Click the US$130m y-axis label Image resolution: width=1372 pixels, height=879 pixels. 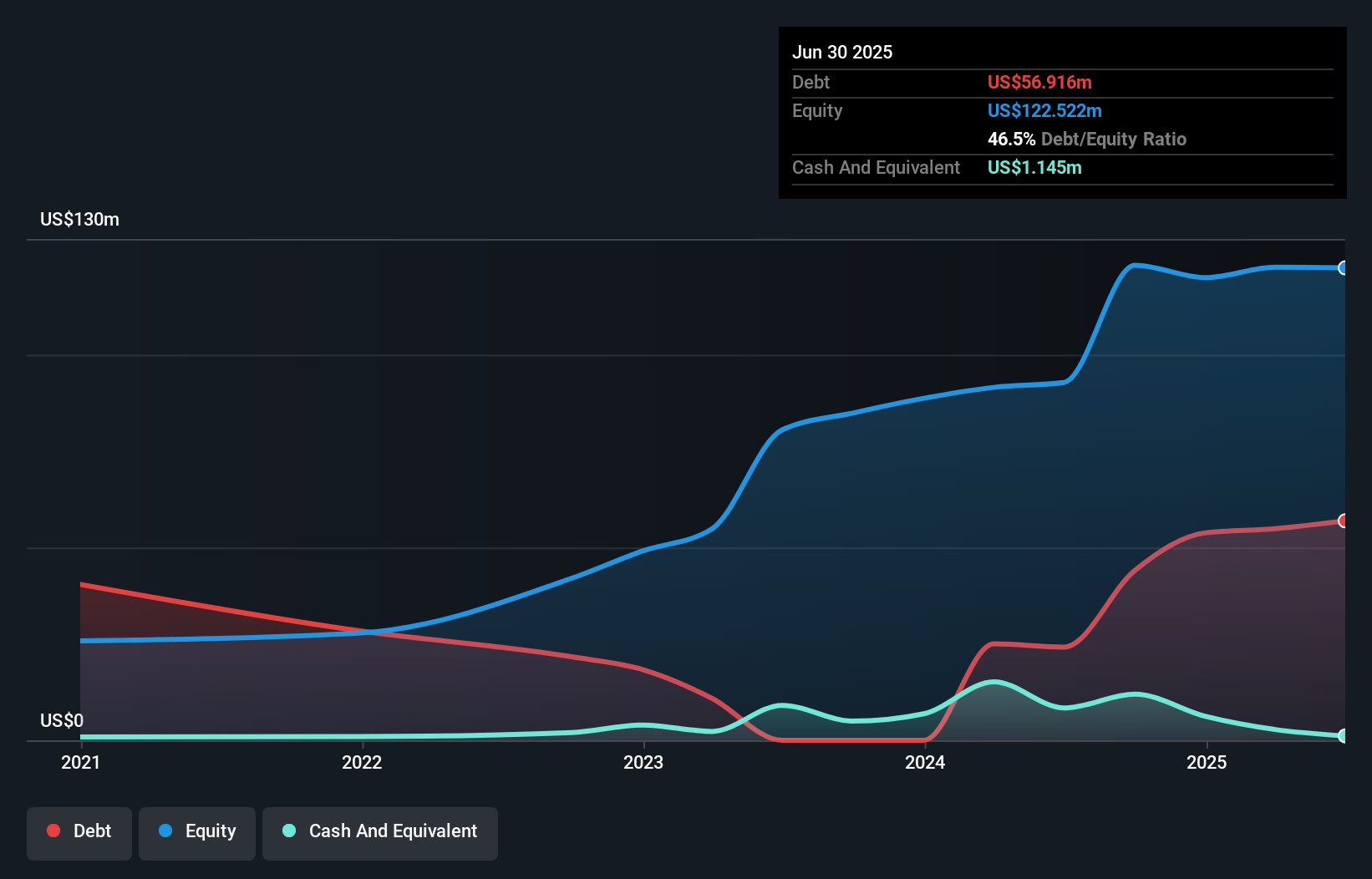[79, 219]
